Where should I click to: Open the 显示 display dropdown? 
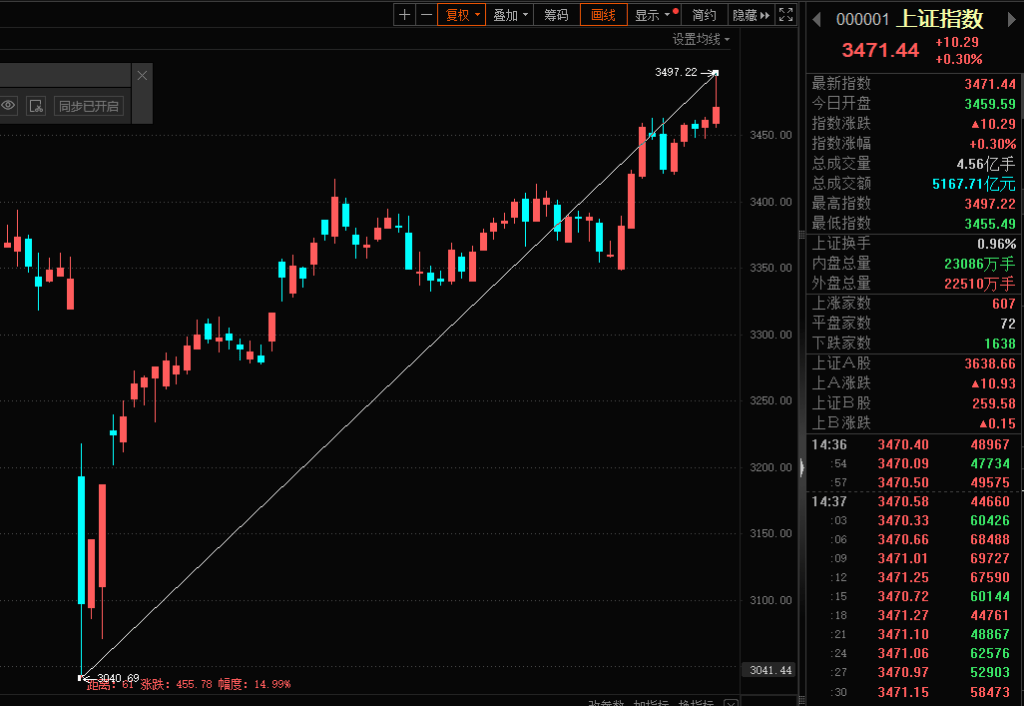pos(654,15)
